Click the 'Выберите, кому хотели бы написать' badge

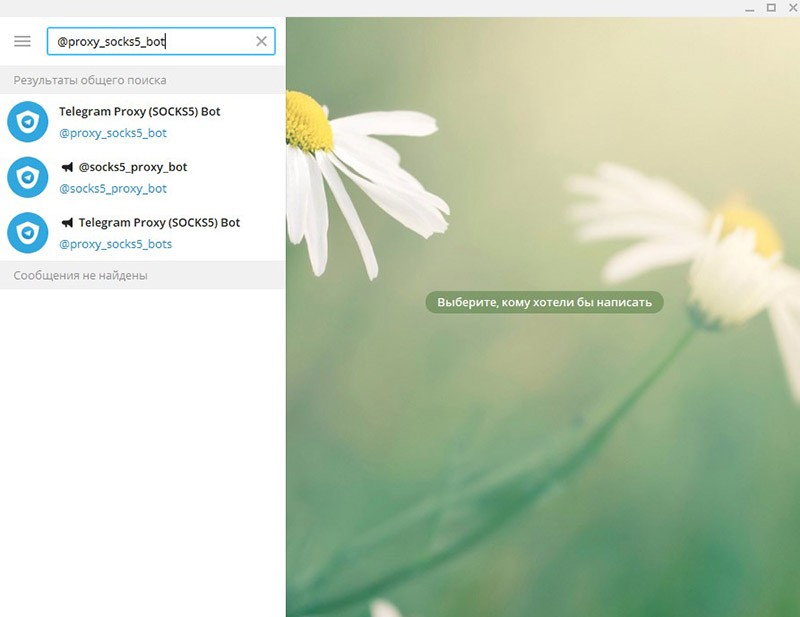pyautogui.click(x=544, y=302)
